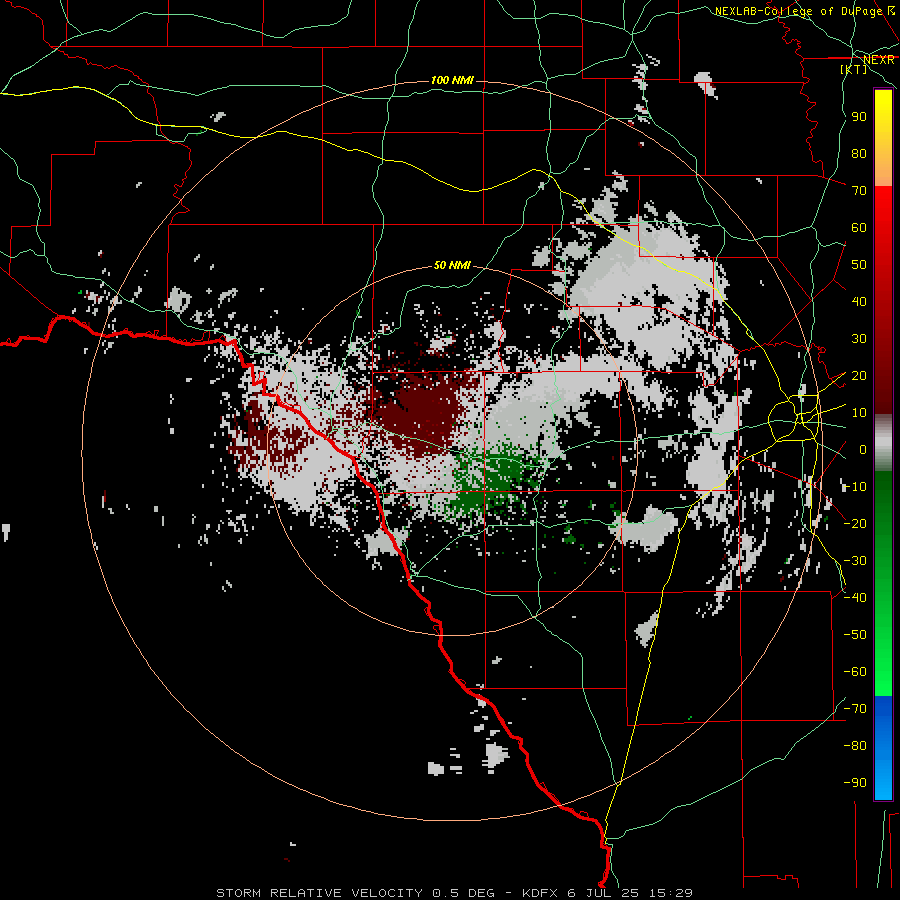Click the "100 NMI" range ring label
Screen dimensions: 900x900
point(452,80)
